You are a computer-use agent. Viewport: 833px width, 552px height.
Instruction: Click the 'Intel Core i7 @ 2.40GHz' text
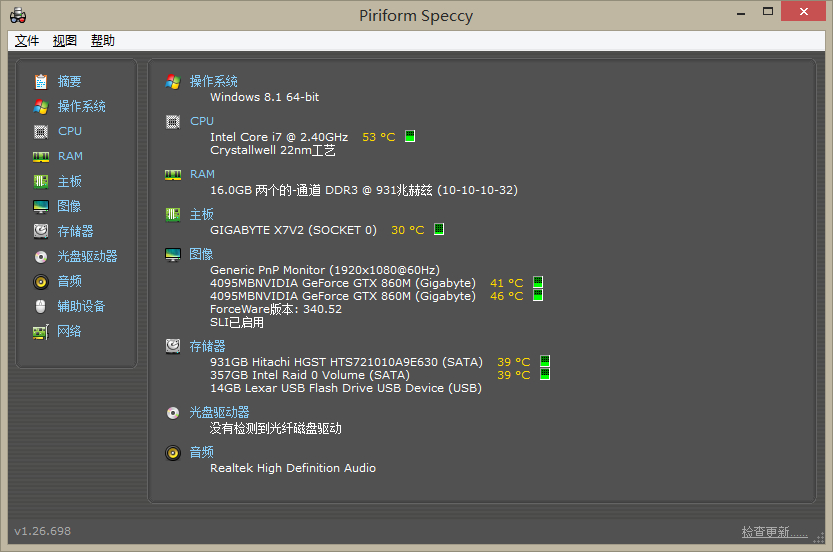coord(279,137)
